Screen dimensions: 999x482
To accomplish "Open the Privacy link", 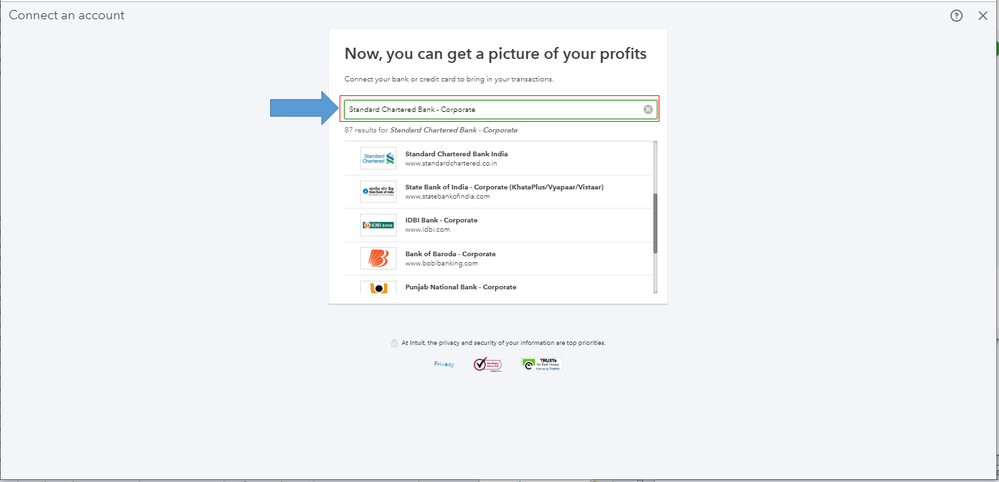I will coord(444,365).
